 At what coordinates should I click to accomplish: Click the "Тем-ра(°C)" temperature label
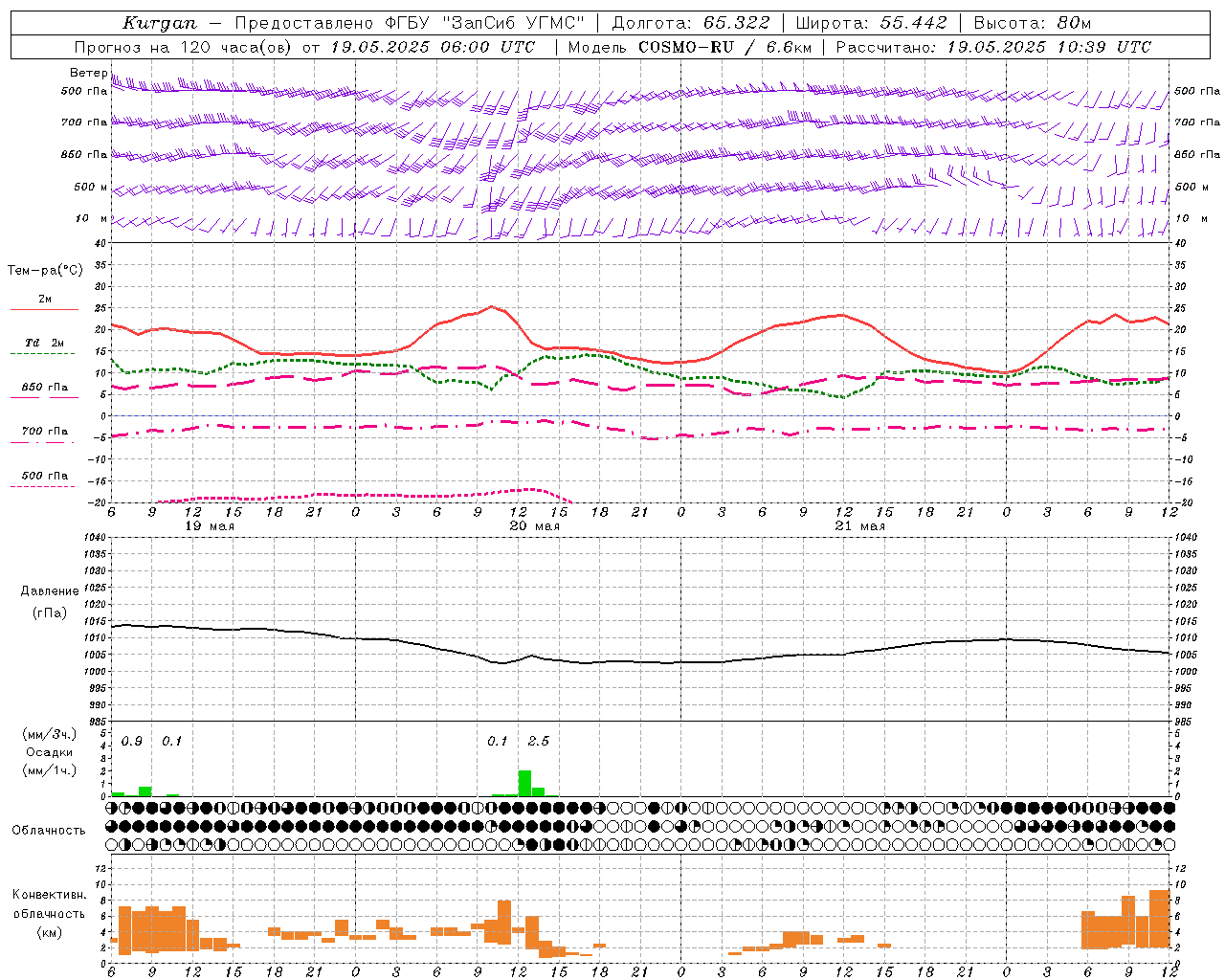click(x=45, y=271)
